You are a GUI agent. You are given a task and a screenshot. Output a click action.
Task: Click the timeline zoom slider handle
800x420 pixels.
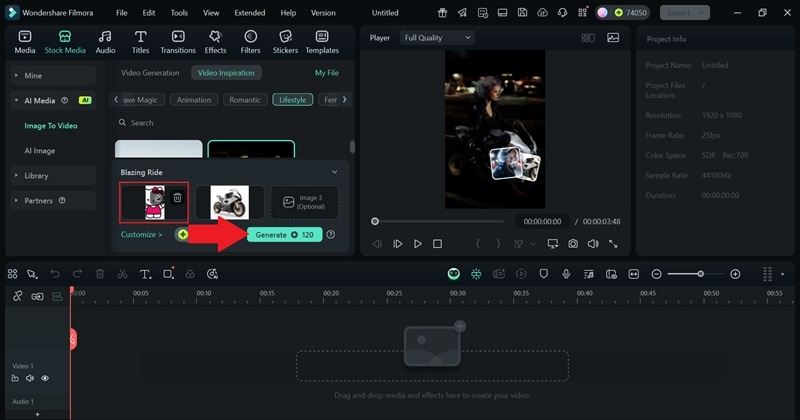click(x=701, y=274)
